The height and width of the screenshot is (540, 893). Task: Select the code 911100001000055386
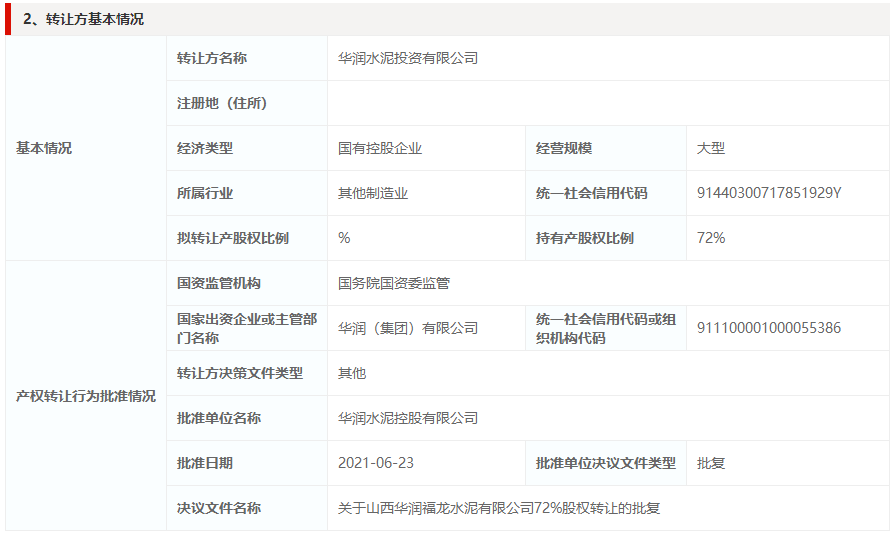point(769,328)
